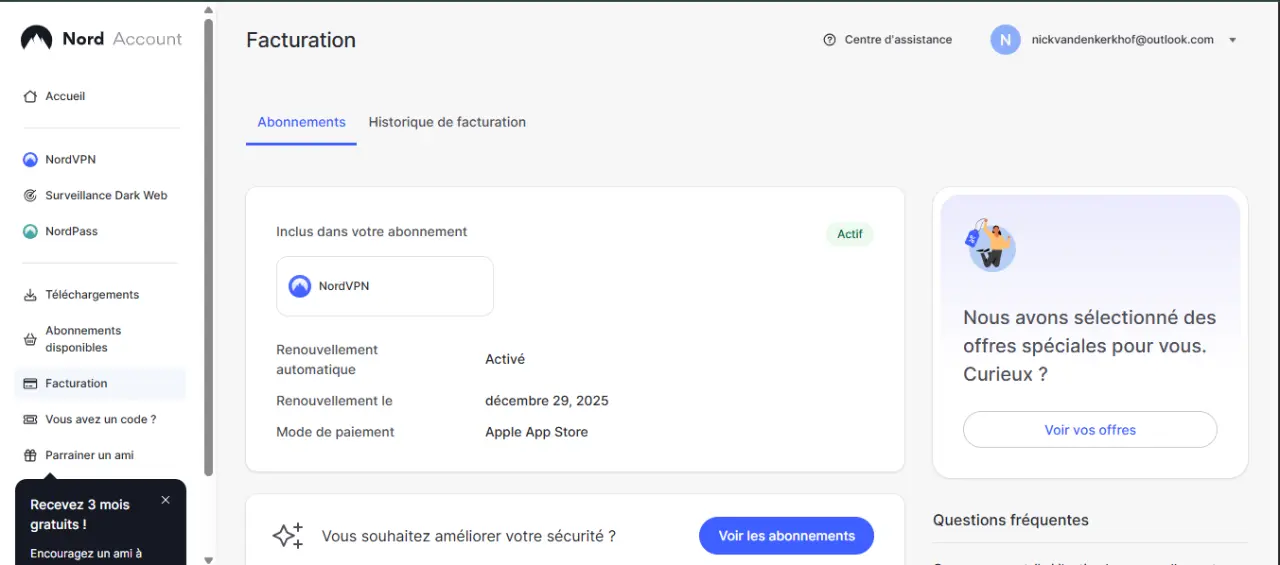Image resolution: width=1280 pixels, height=565 pixels.
Task: Click the Nord Account mountain logo
Action: pos(36,38)
